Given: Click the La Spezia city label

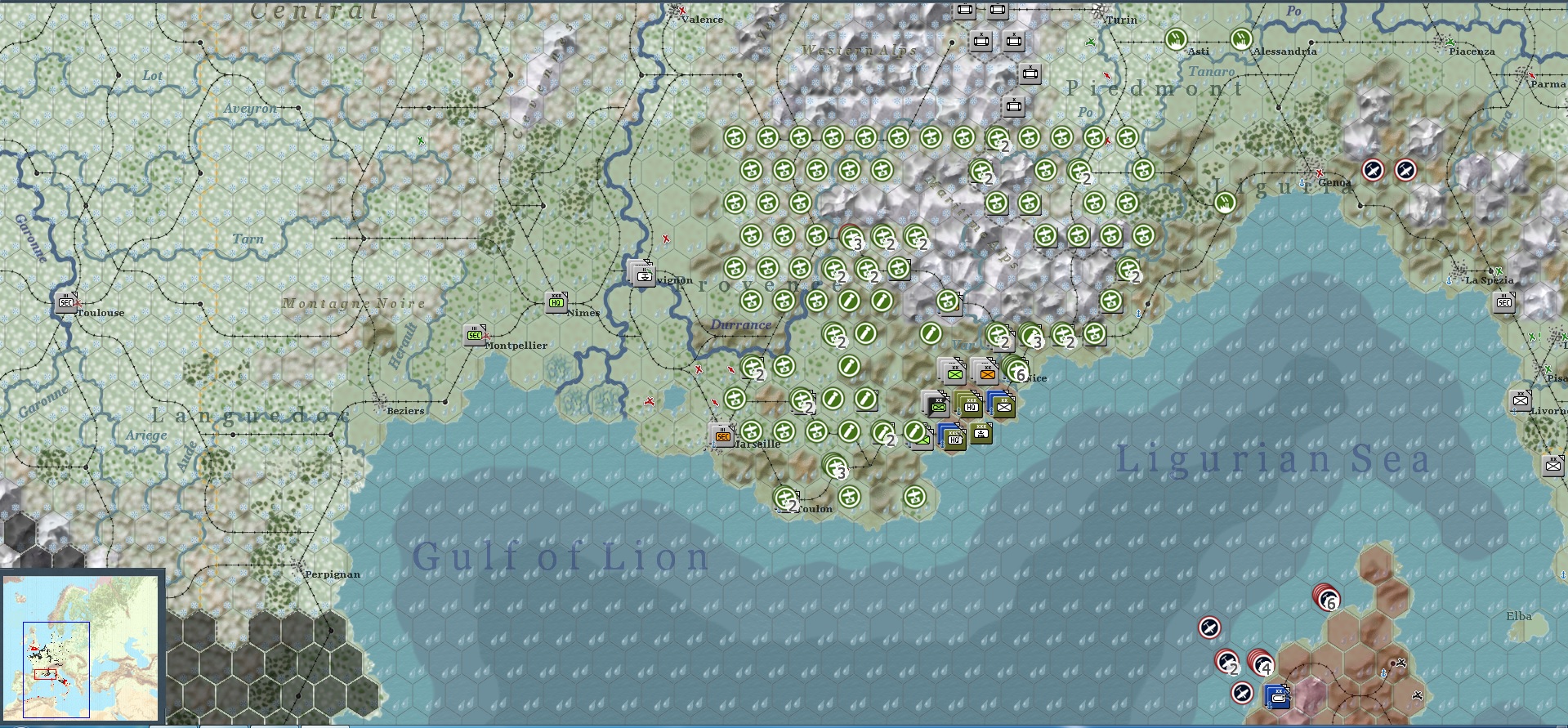Looking at the screenshot, I should [x=1489, y=280].
